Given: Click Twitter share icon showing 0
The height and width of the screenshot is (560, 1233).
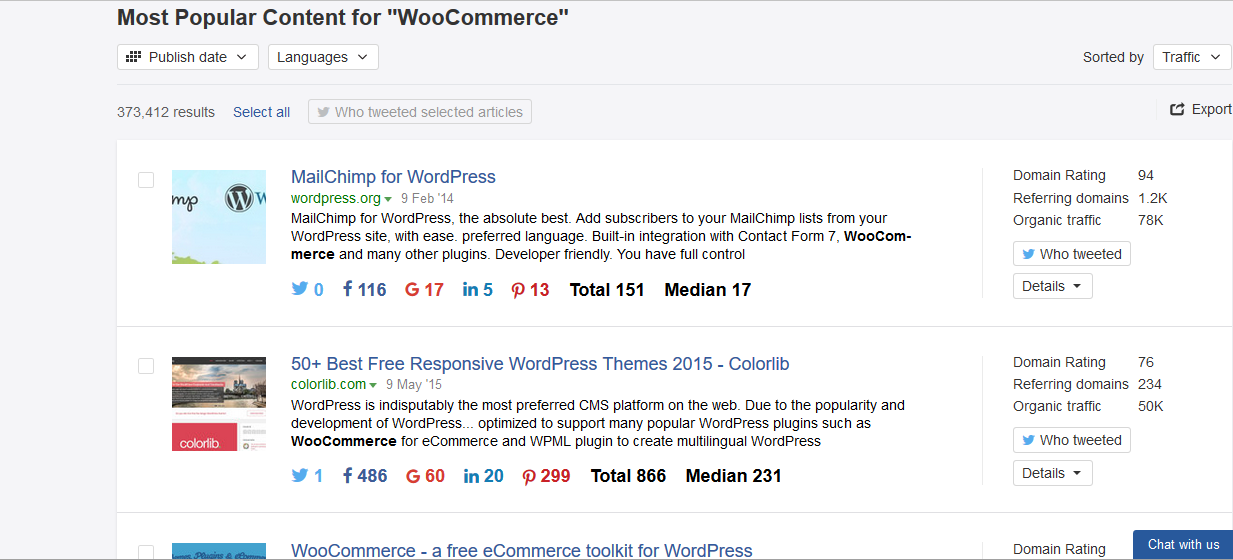Looking at the screenshot, I should pyautogui.click(x=300, y=289).
